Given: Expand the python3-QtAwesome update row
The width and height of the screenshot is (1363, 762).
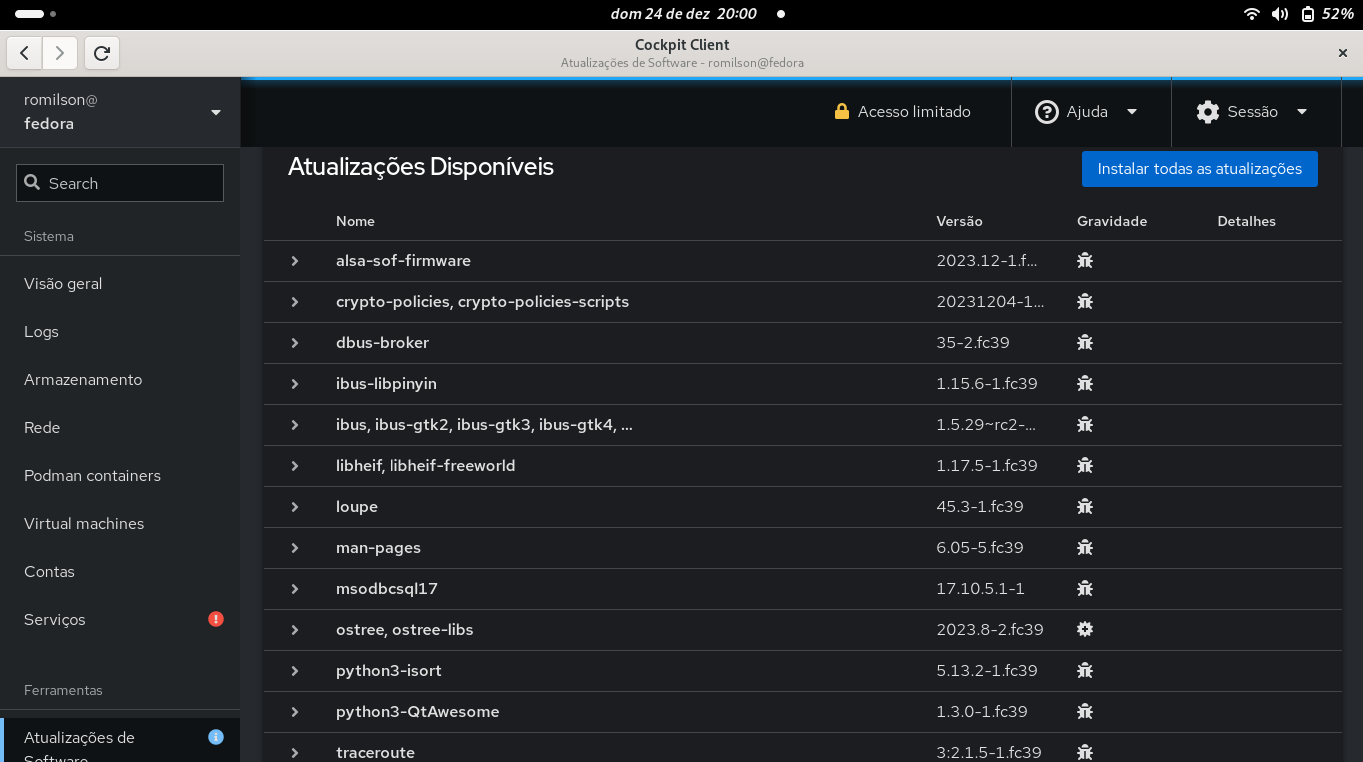Looking at the screenshot, I should coord(295,712).
